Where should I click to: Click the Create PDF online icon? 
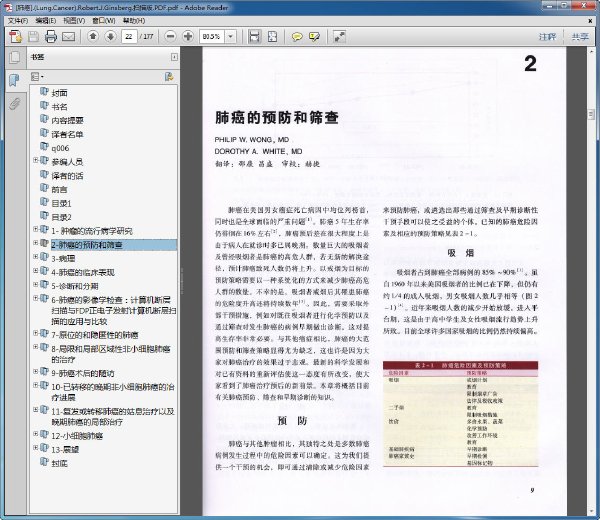(x=15, y=37)
